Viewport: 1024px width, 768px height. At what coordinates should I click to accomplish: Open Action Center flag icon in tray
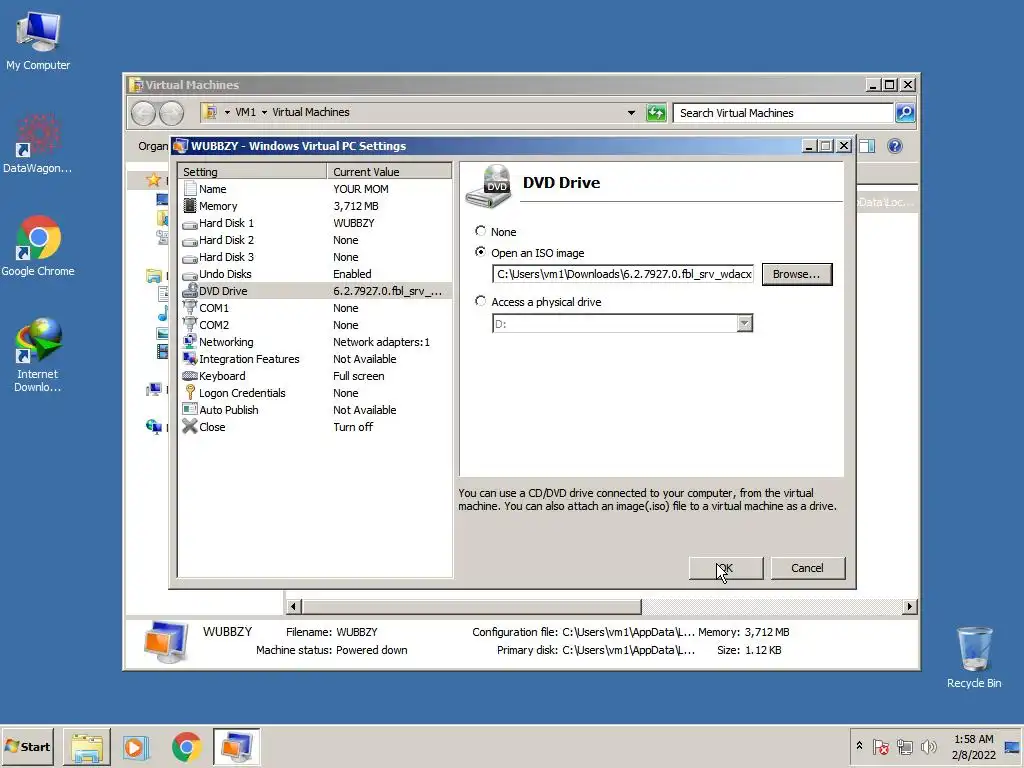pyautogui.click(x=880, y=746)
